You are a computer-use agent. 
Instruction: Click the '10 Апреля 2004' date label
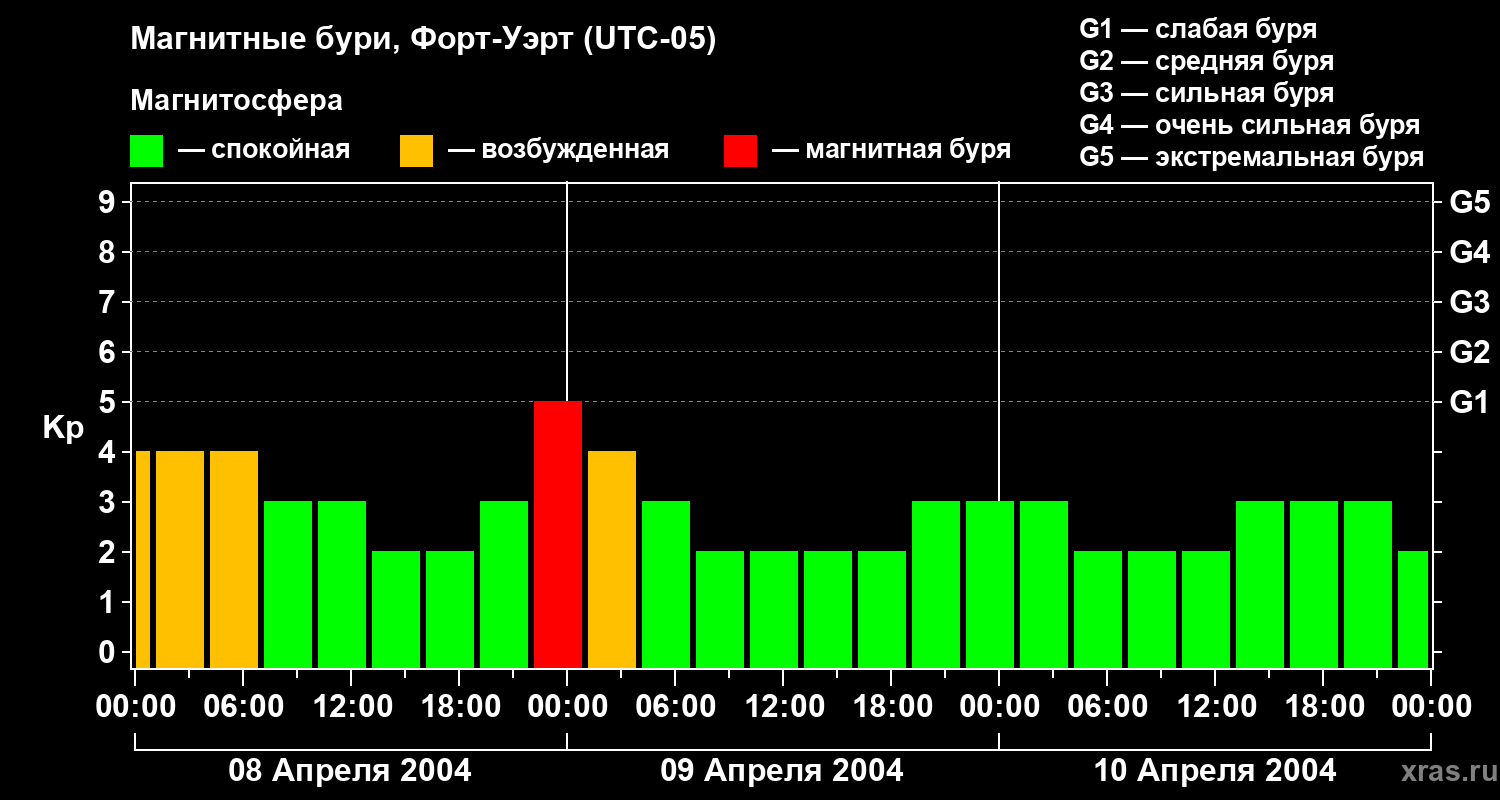1215,770
